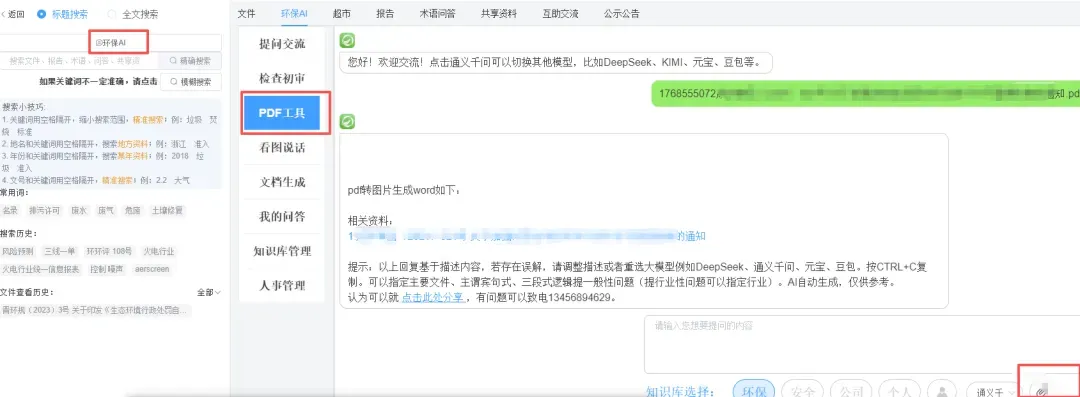Open 提问交流 in the side menu
The height and width of the screenshot is (397, 1080).
(x=282, y=44)
